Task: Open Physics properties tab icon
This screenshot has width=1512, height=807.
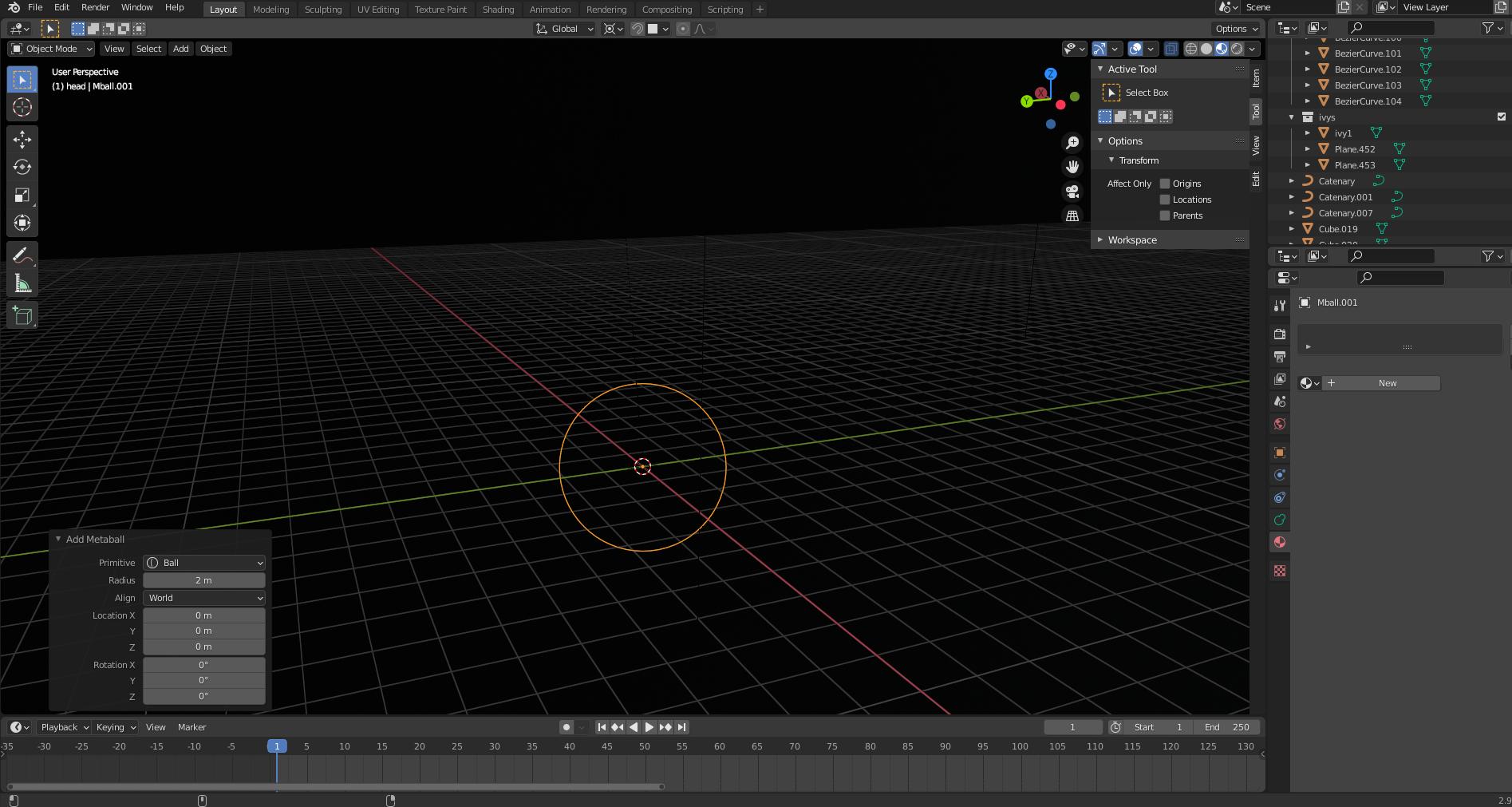Action: [1280, 475]
